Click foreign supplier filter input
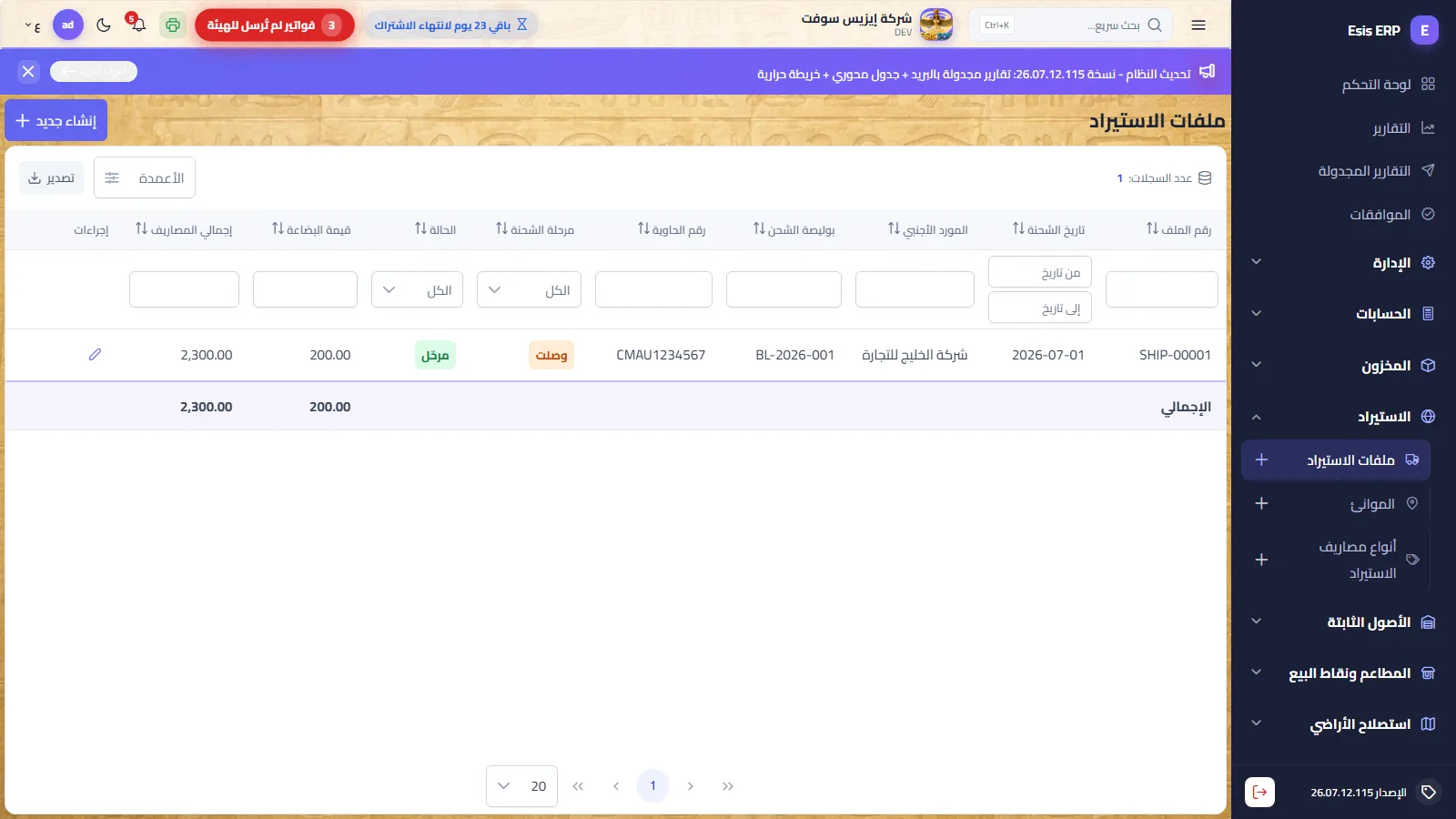Viewport: 1456px width, 819px height. tap(915, 289)
